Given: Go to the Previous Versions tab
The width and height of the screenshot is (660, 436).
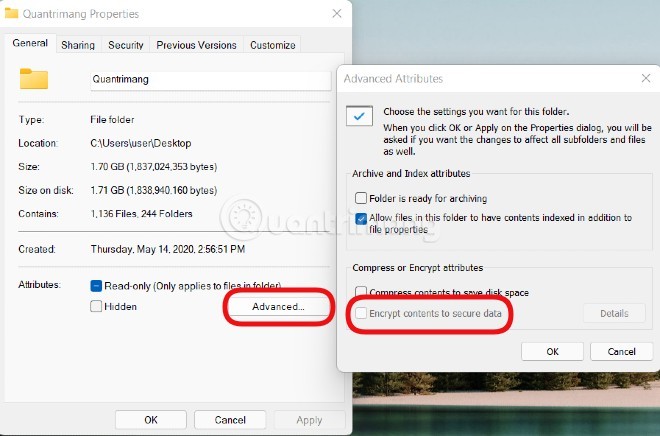Looking at the screenshot, I should pos(196,45).
